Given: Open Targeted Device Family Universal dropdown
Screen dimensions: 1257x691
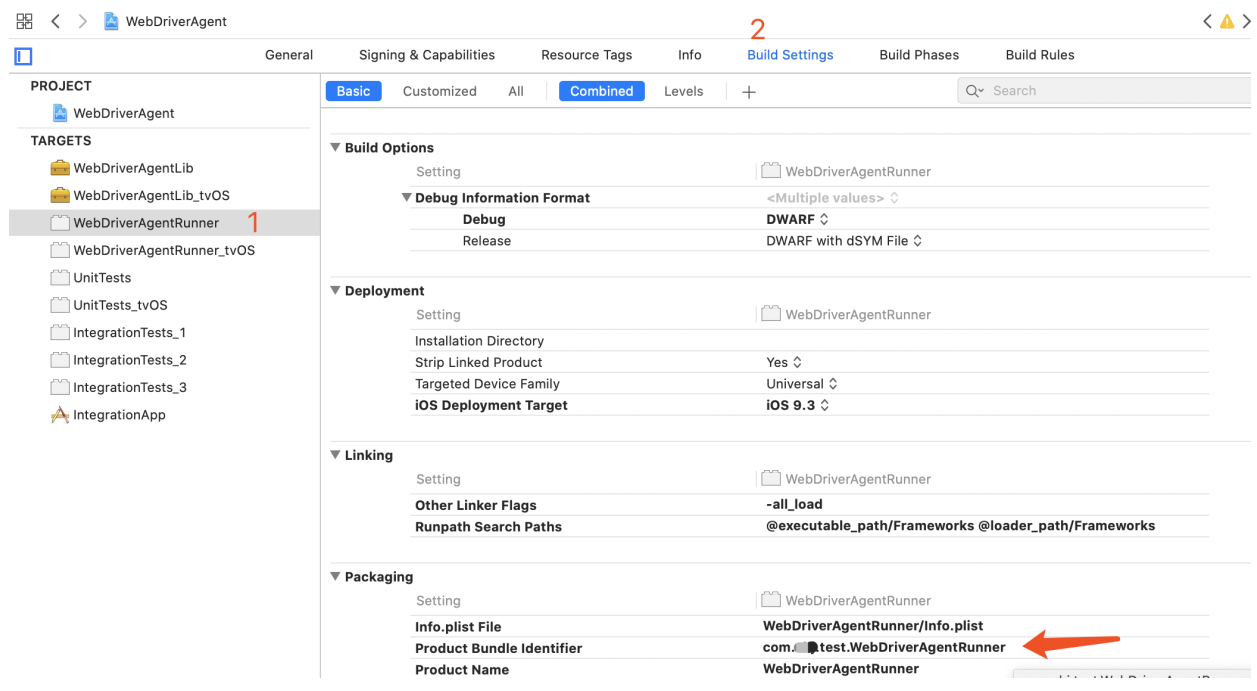Looking at the screenshot, I should pos(802,384).
